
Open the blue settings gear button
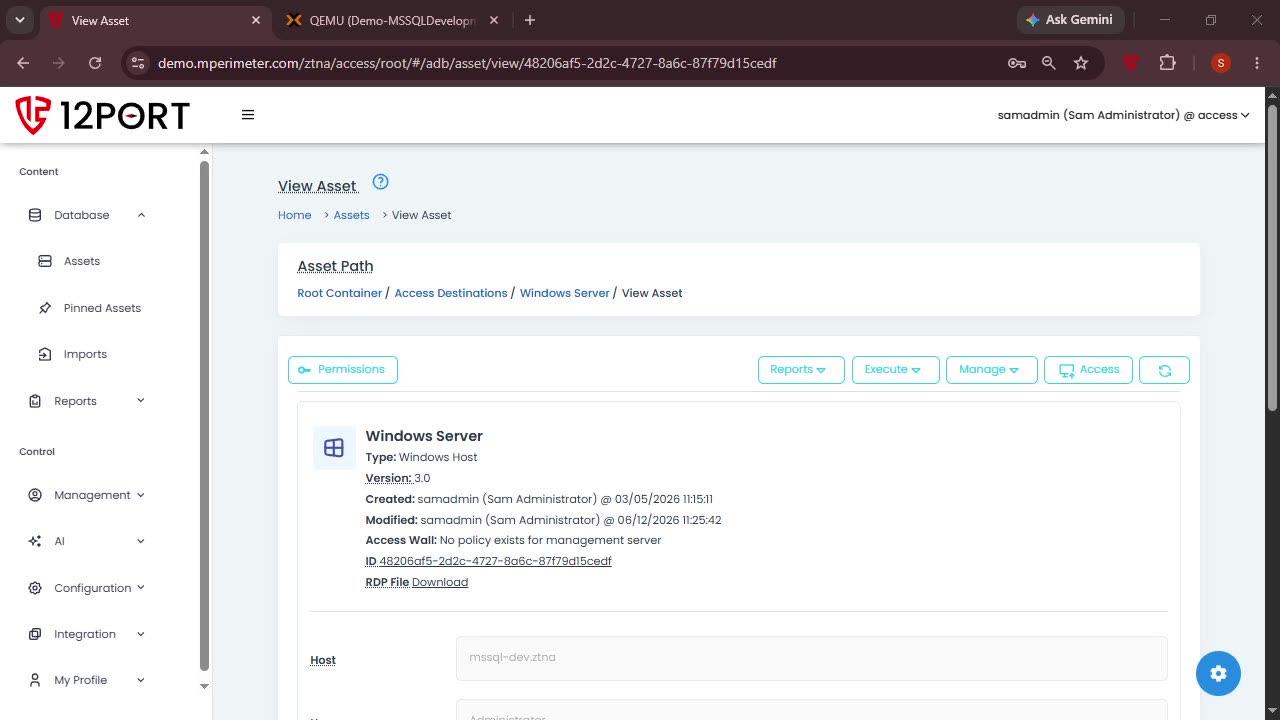pos(1218,673)
